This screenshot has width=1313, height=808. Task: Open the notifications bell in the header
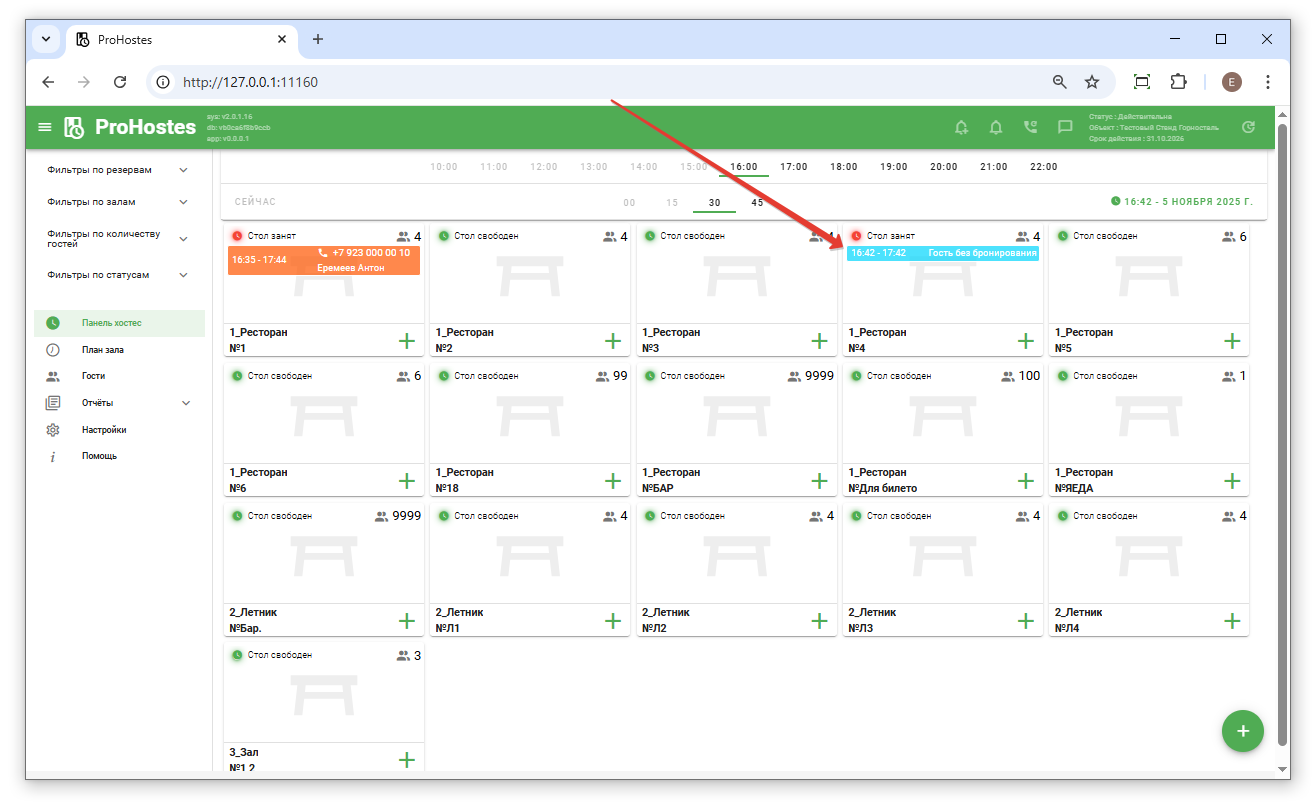[995, 128]
